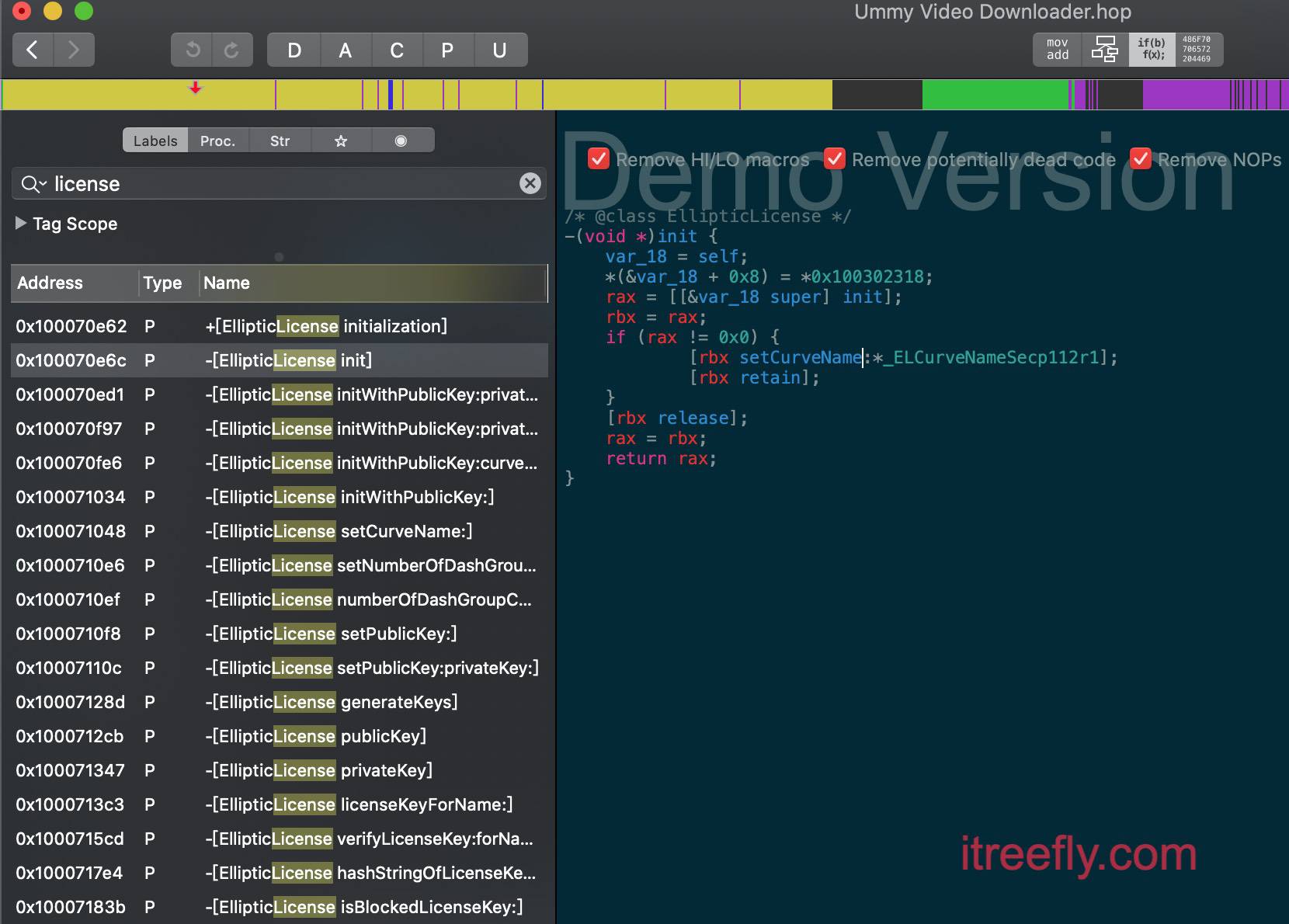The height and width of the screenshot is (924, 1289).
Task: Select -[EllipticLicense setCurveName:] row
Action: tap(280, 531)
